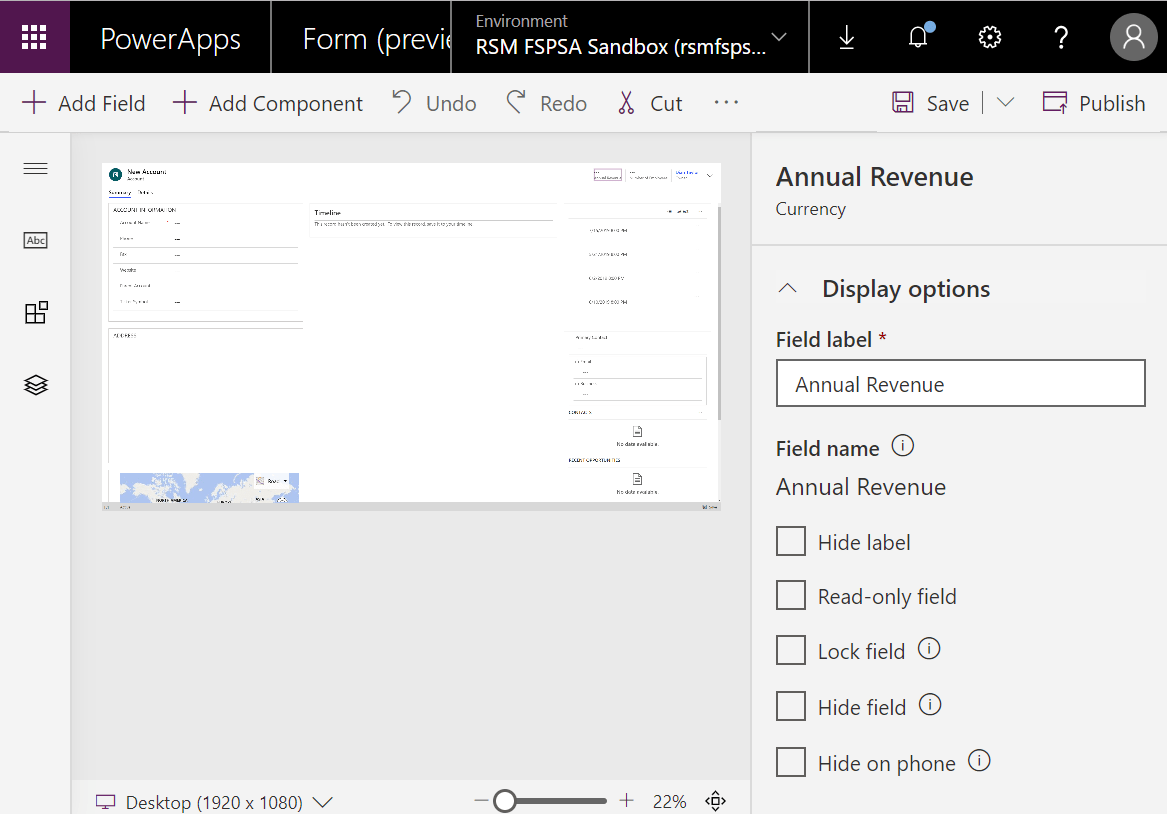Publish the form
The height and width of the screenshot is (814, 1167).
(1094, 103)
